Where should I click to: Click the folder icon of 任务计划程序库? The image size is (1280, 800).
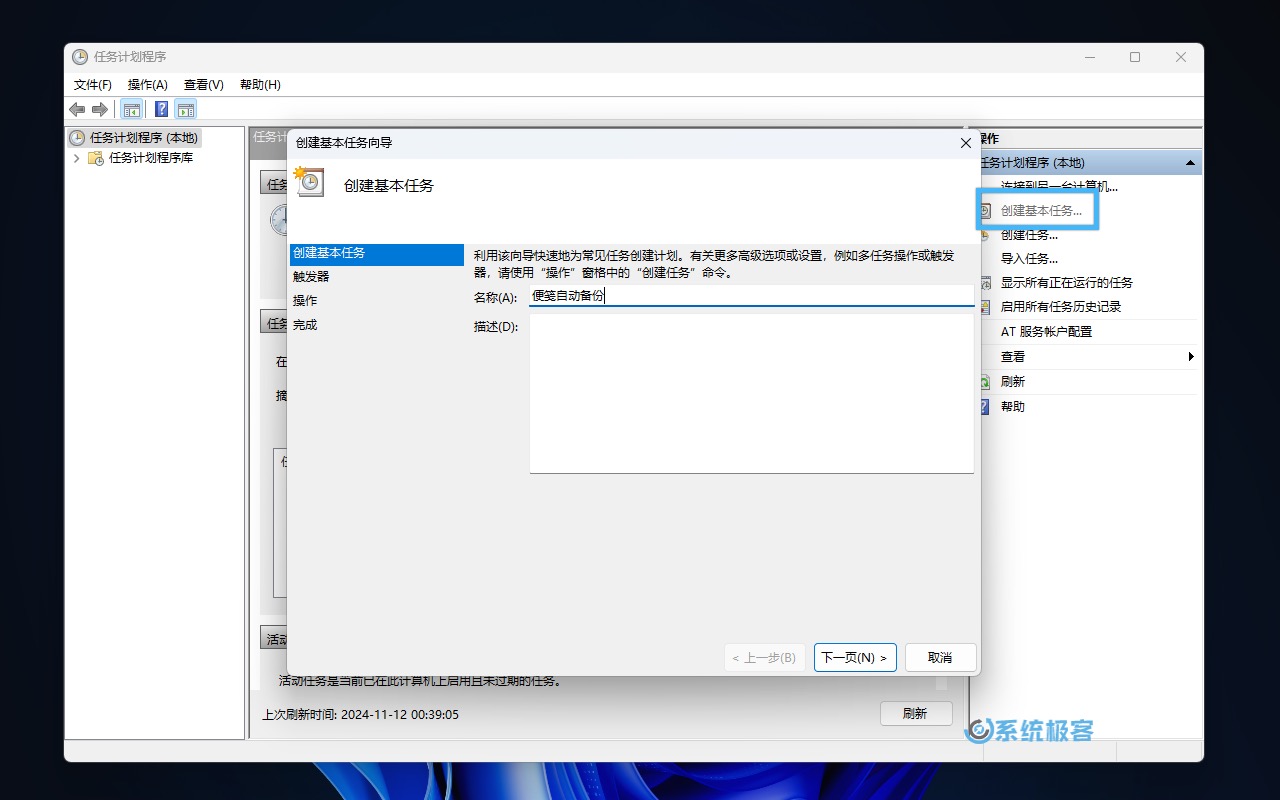[x=96, y=158]
